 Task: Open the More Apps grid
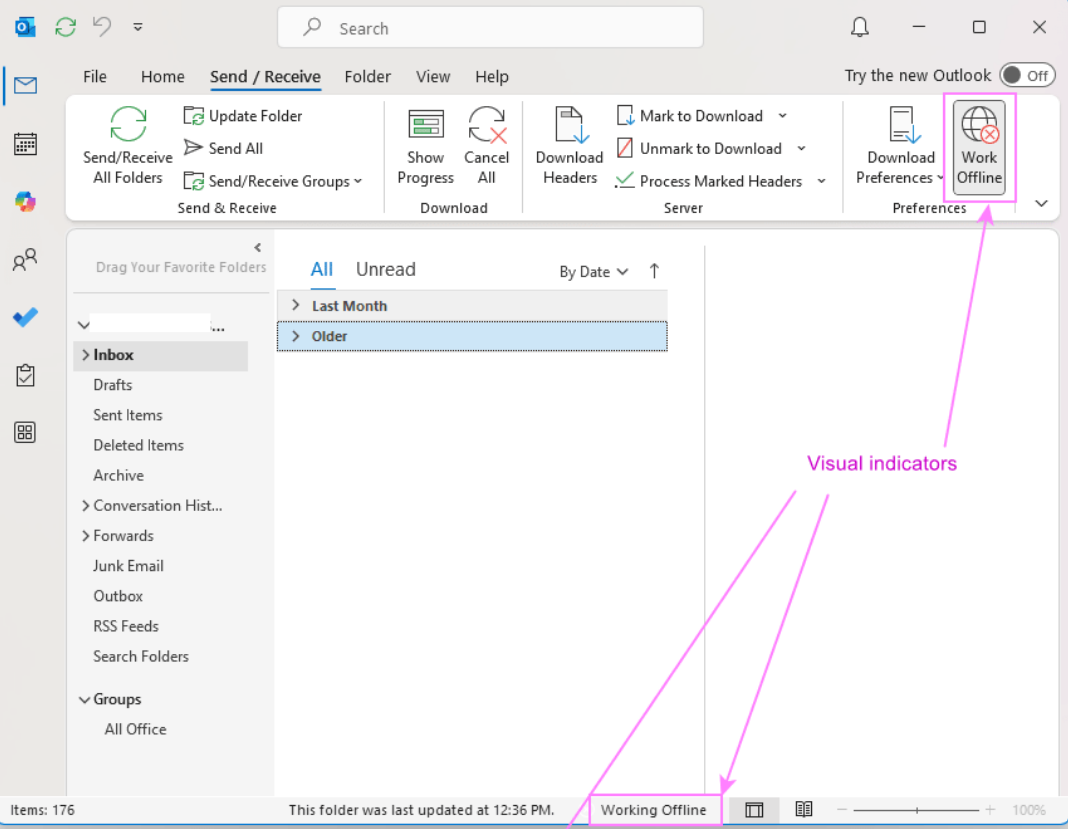pyautogui.click(x=25, y=432)
